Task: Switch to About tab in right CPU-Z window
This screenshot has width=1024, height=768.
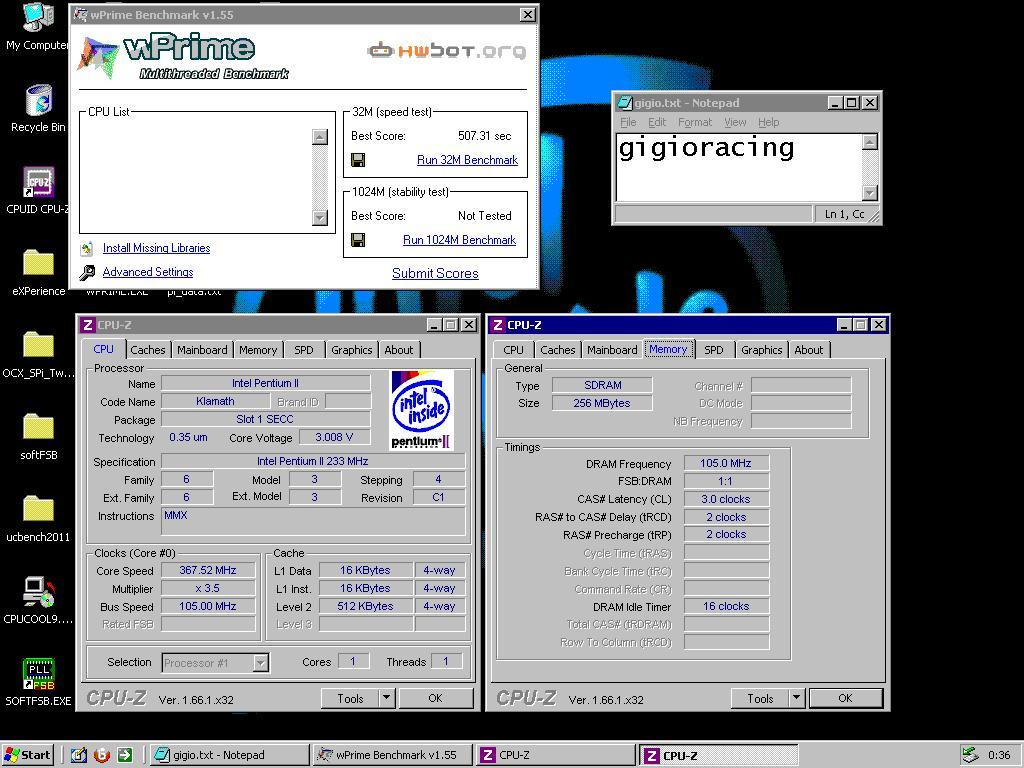Action: (x=808, y=350)
